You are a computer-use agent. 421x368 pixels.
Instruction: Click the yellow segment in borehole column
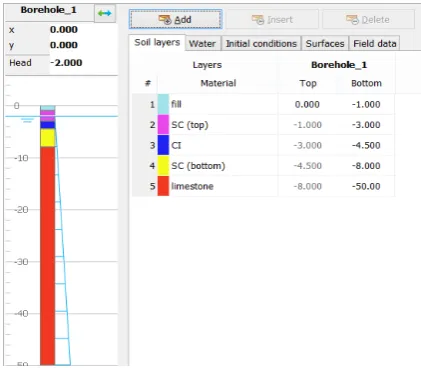pos(48,138)
